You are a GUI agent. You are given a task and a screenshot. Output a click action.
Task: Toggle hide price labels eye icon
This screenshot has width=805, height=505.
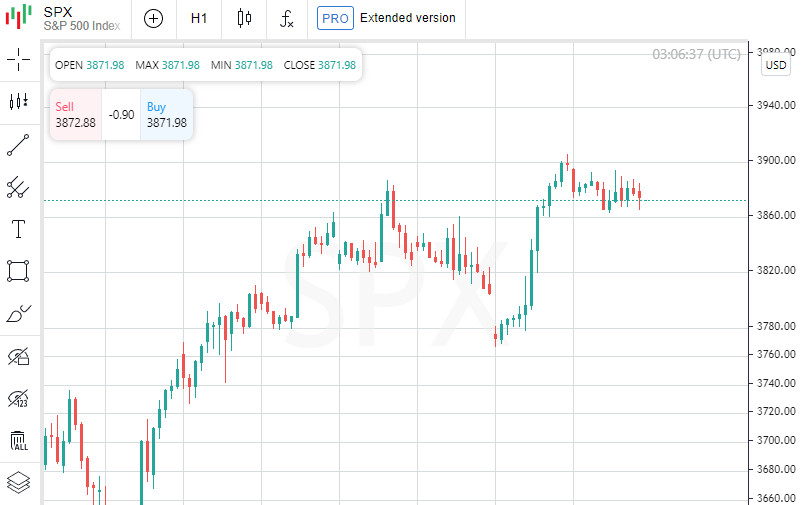[18, 399]
